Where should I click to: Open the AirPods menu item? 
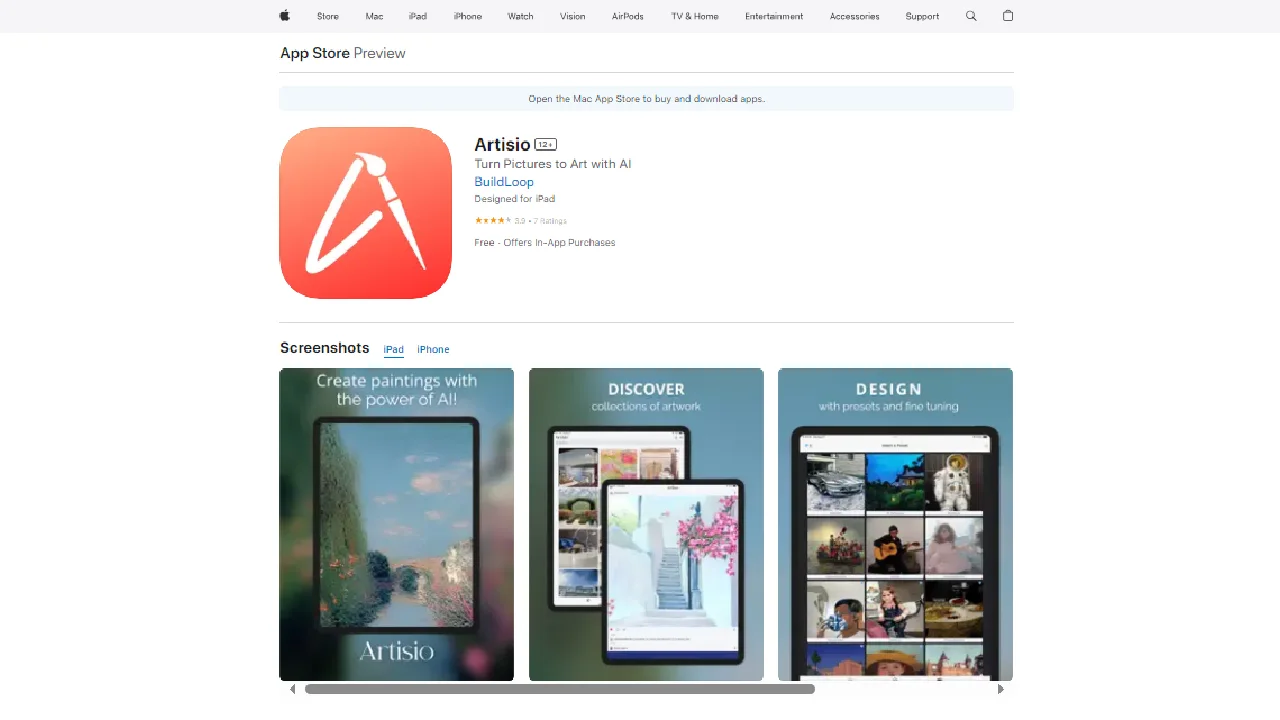(x=627, y=16)
